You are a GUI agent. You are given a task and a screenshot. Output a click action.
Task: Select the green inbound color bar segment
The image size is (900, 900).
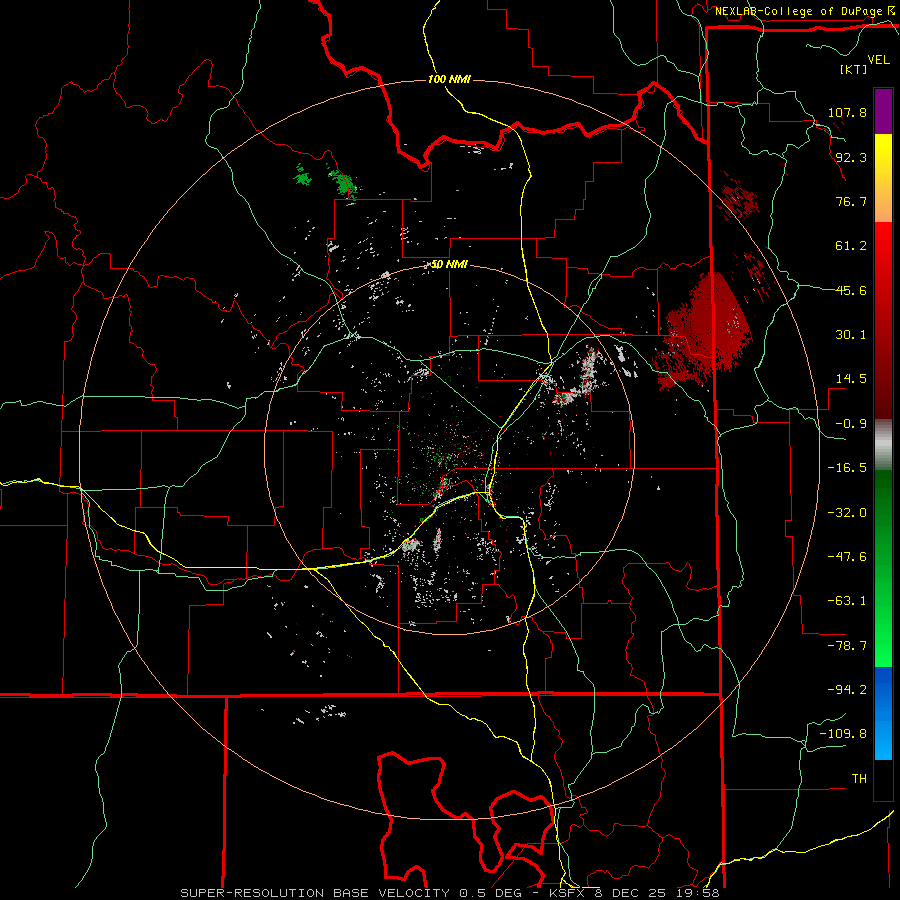[883, 568]
